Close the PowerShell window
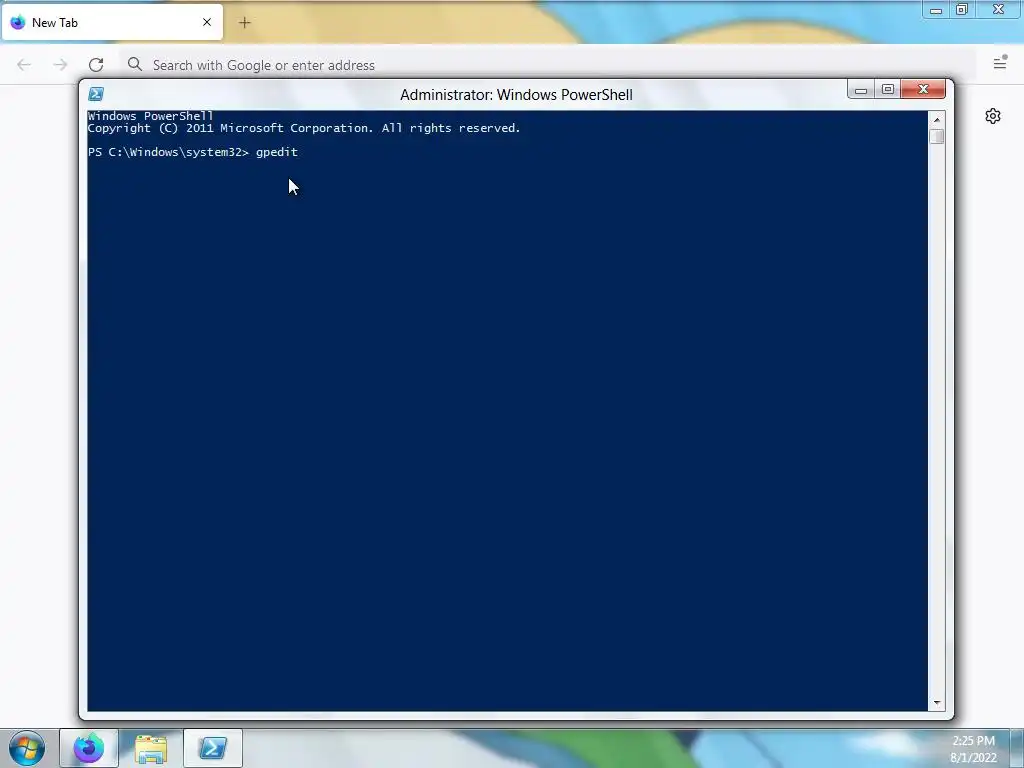1024x768 pixels. (923, 89)
